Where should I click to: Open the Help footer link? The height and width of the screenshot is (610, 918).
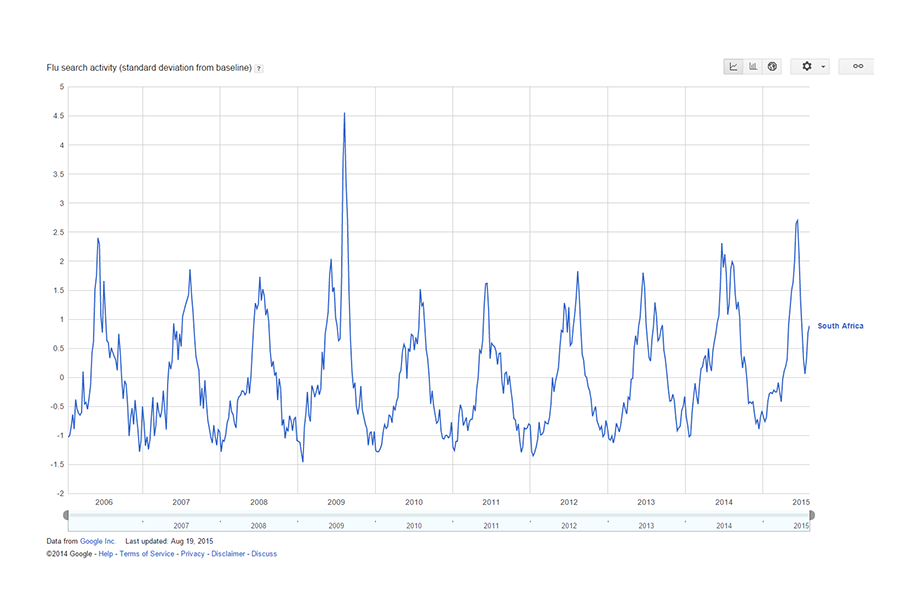(x=106, y=553)
